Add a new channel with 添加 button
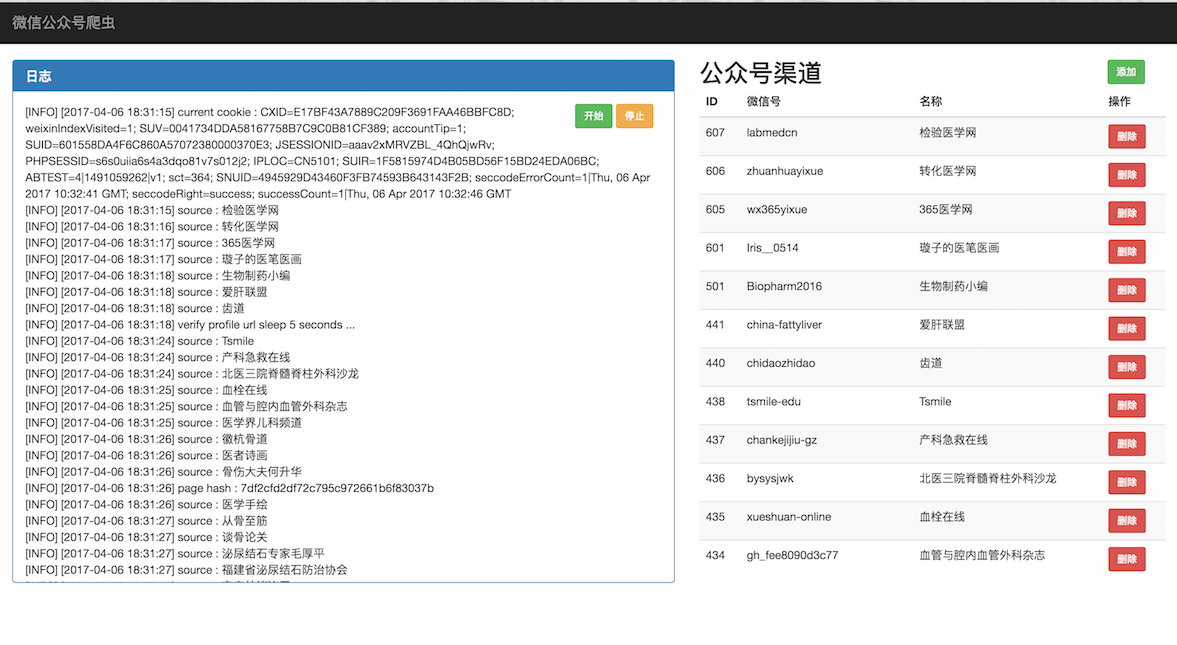 point(1126,72)
